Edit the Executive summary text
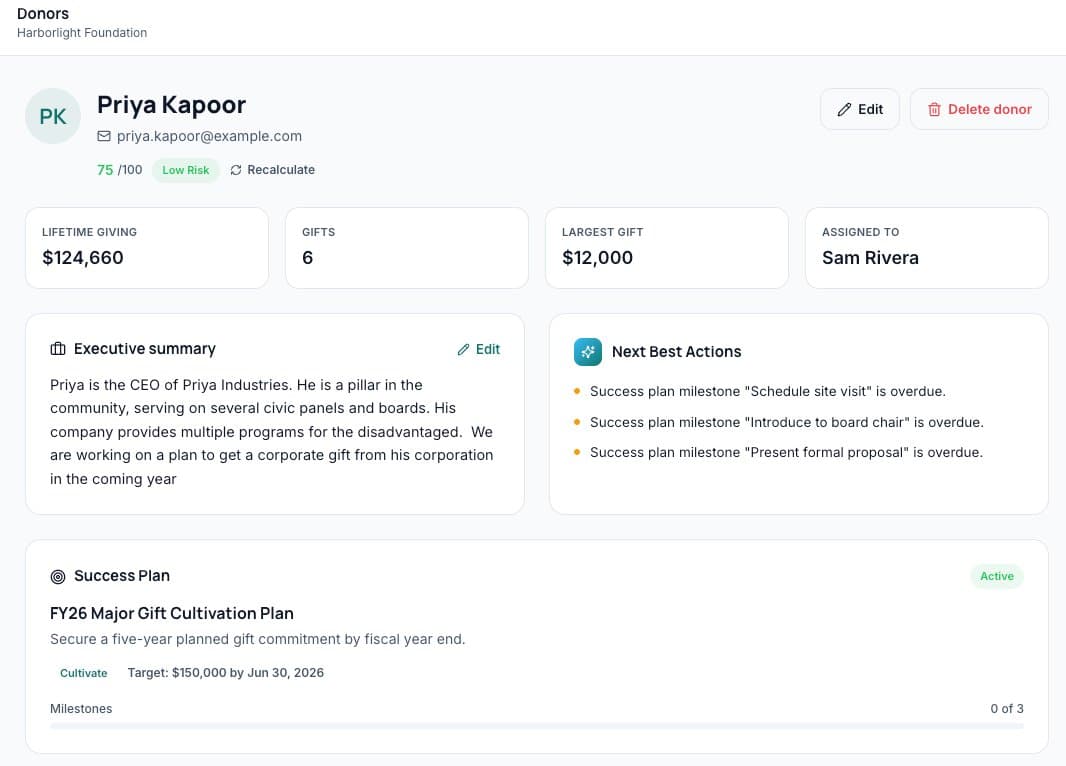 click(x=479, y=349)
